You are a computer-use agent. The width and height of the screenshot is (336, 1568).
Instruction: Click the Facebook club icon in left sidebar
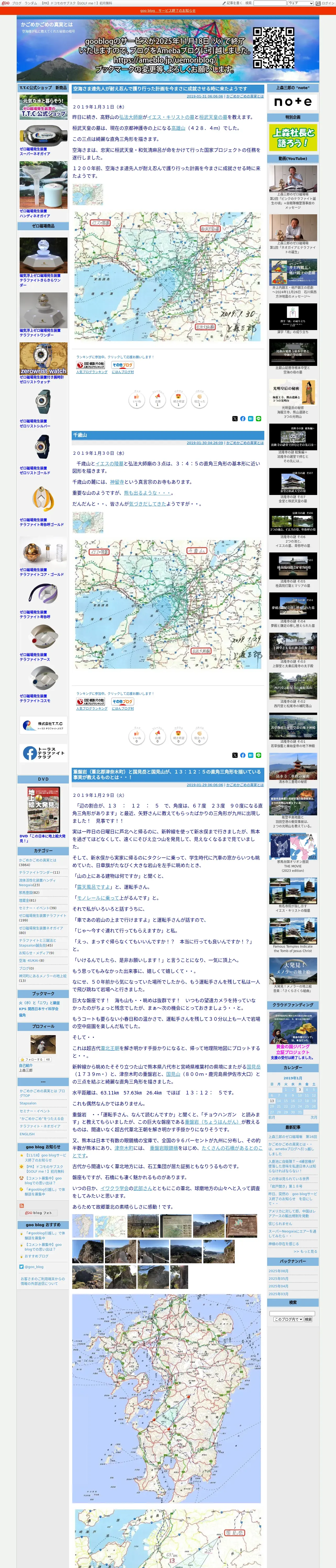43,753
